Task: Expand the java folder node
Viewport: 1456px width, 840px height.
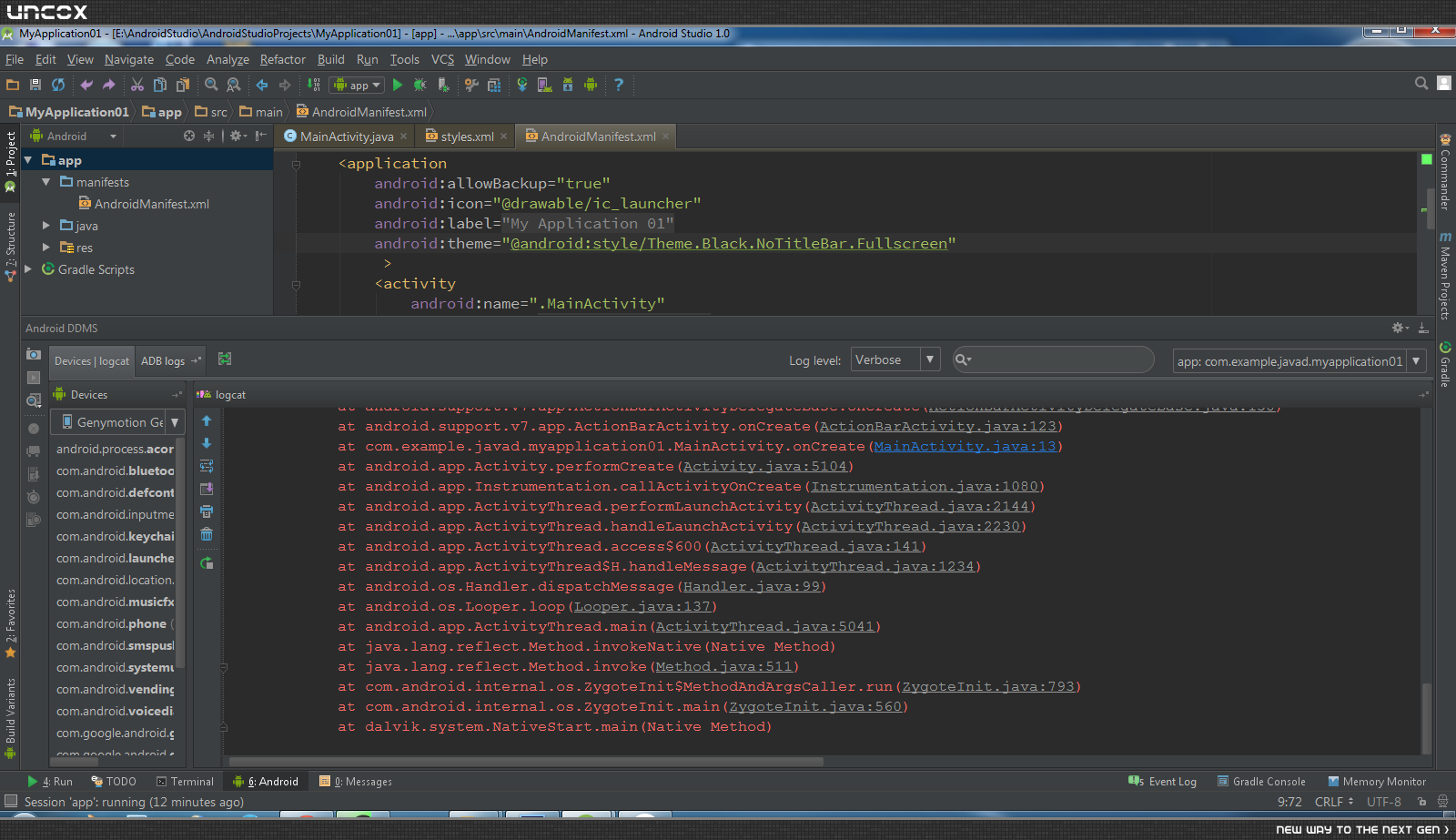Action: click(x=45, y=225)
